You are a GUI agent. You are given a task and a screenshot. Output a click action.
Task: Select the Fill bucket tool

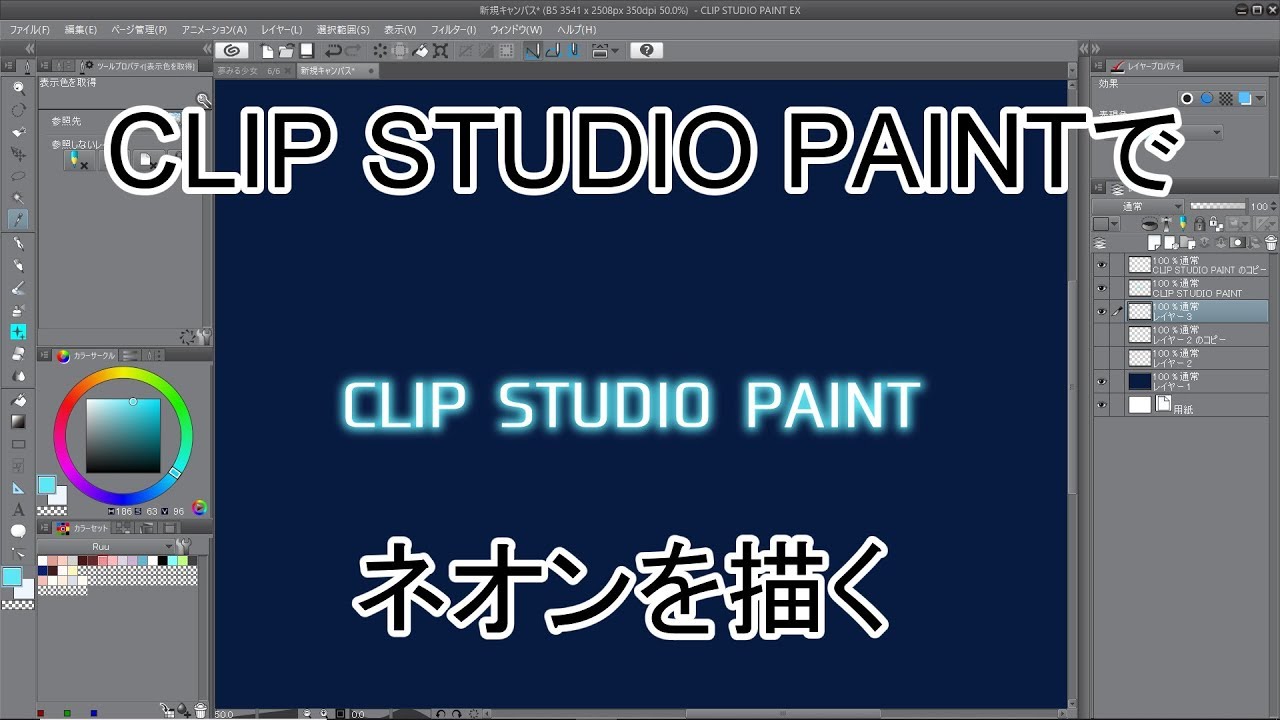18,400
